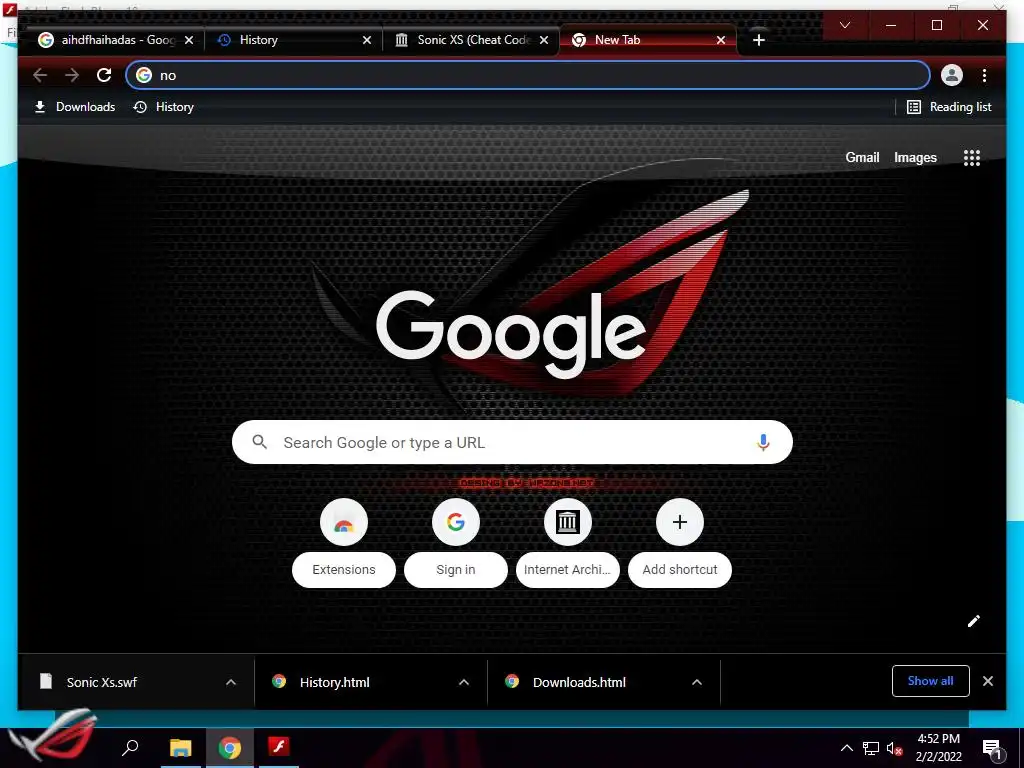Open History bookmark in bookmarks bar
The height and width of the screenshot is (768, 1024).
pos(163,106)
